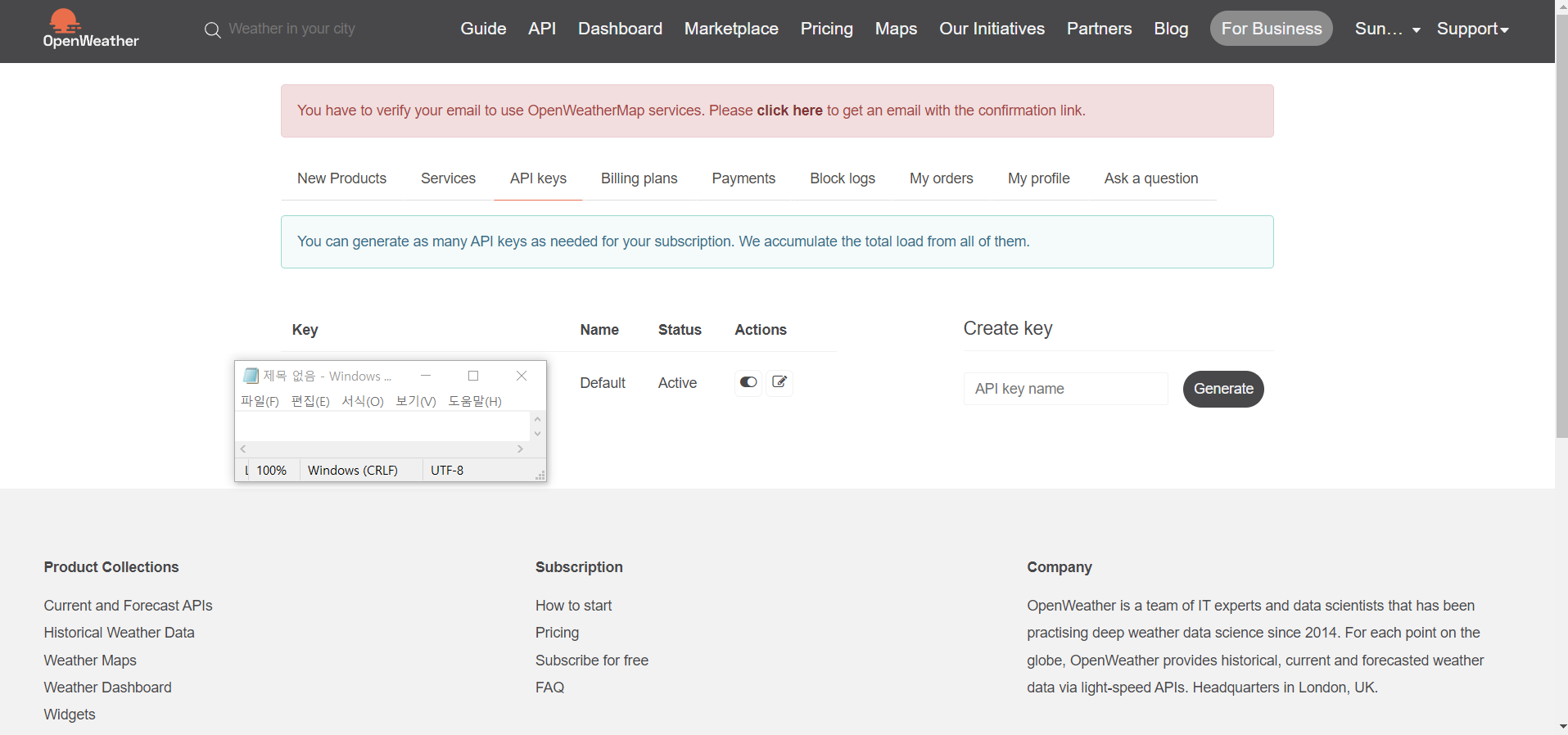Viewport: 1568px width, 735px height.
Task: Open Notepad 서식(O) menu
Action: [363, 401]
